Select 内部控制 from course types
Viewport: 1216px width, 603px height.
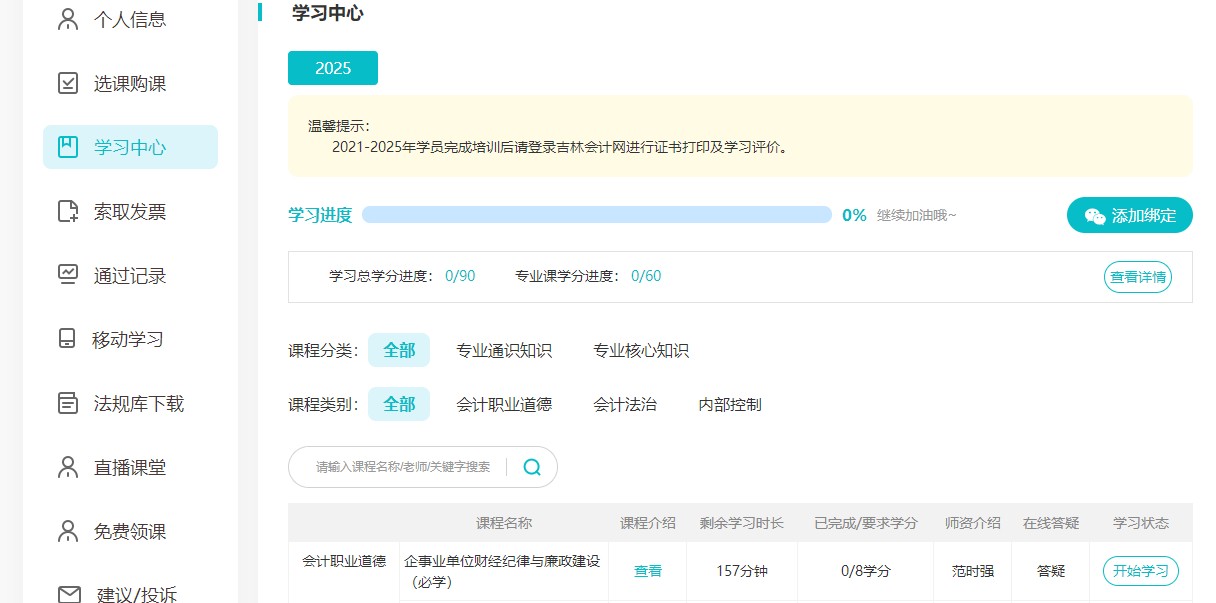coord(730,405)
